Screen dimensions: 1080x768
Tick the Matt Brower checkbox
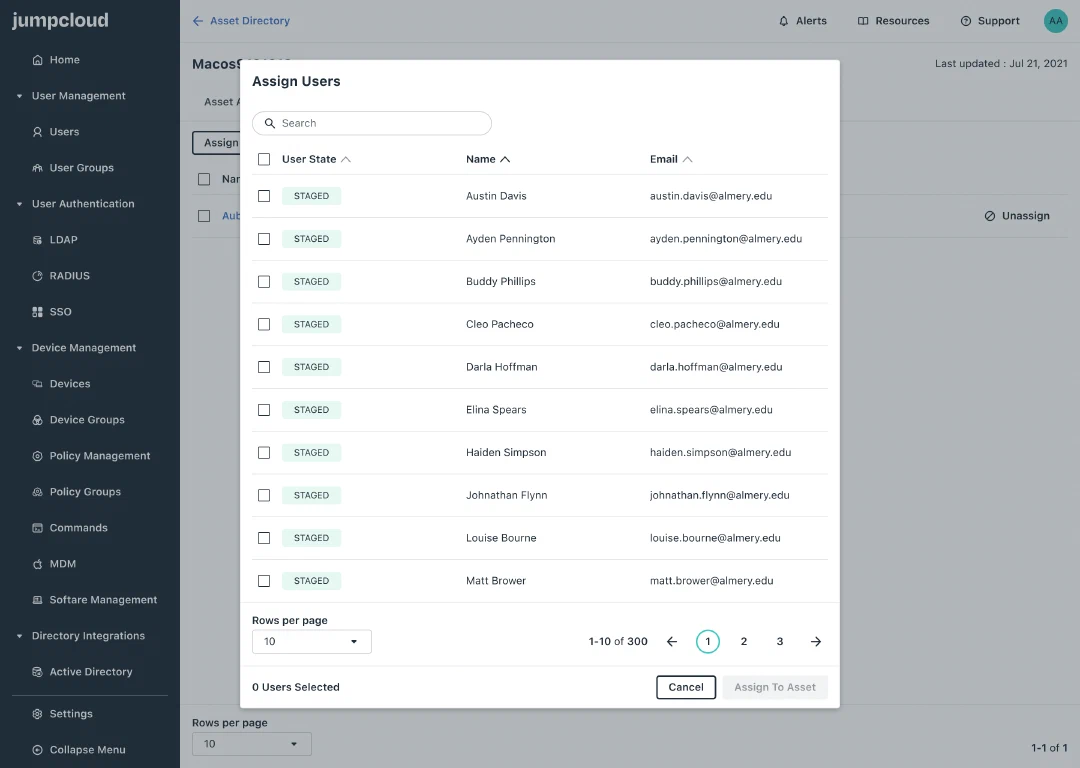pos(264,581)
